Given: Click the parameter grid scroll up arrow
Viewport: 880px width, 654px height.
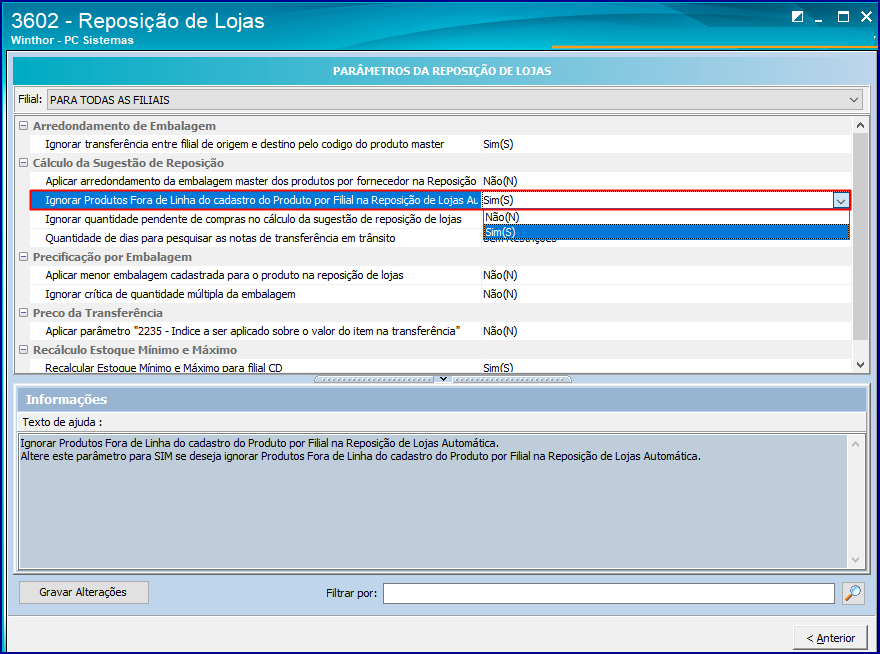Looking at the screenshot, I should tap(860, 126).
